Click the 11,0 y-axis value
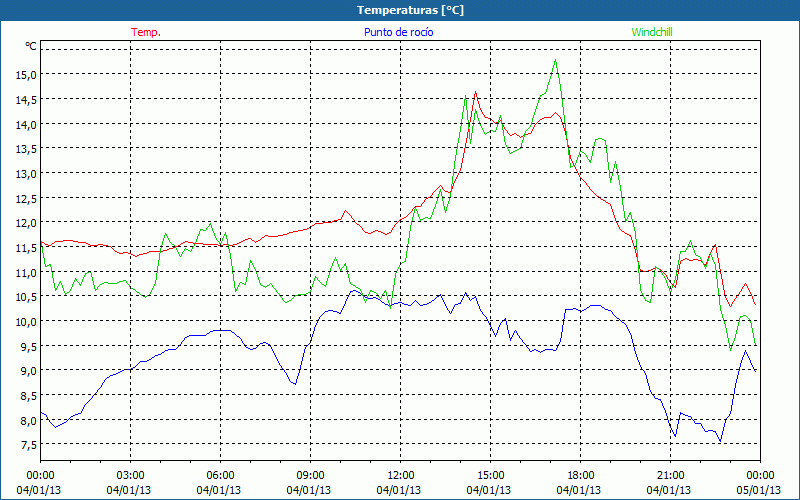 [x=27, y=272]
